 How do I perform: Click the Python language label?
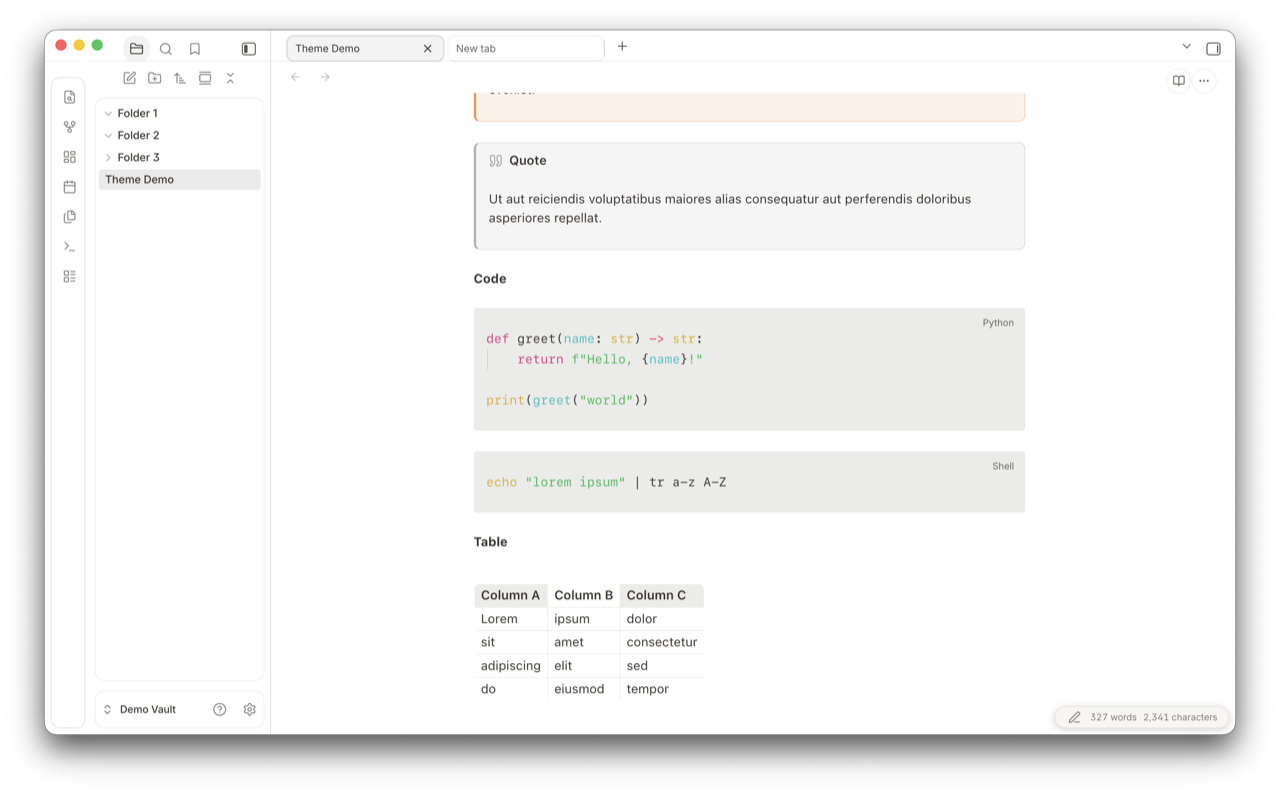point(998,323)
